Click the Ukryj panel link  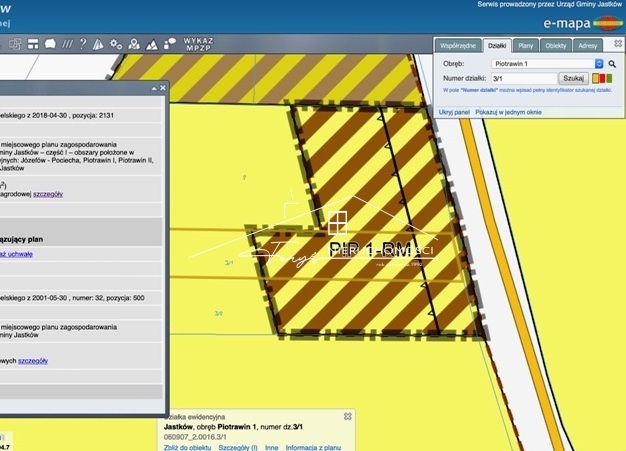454,113
